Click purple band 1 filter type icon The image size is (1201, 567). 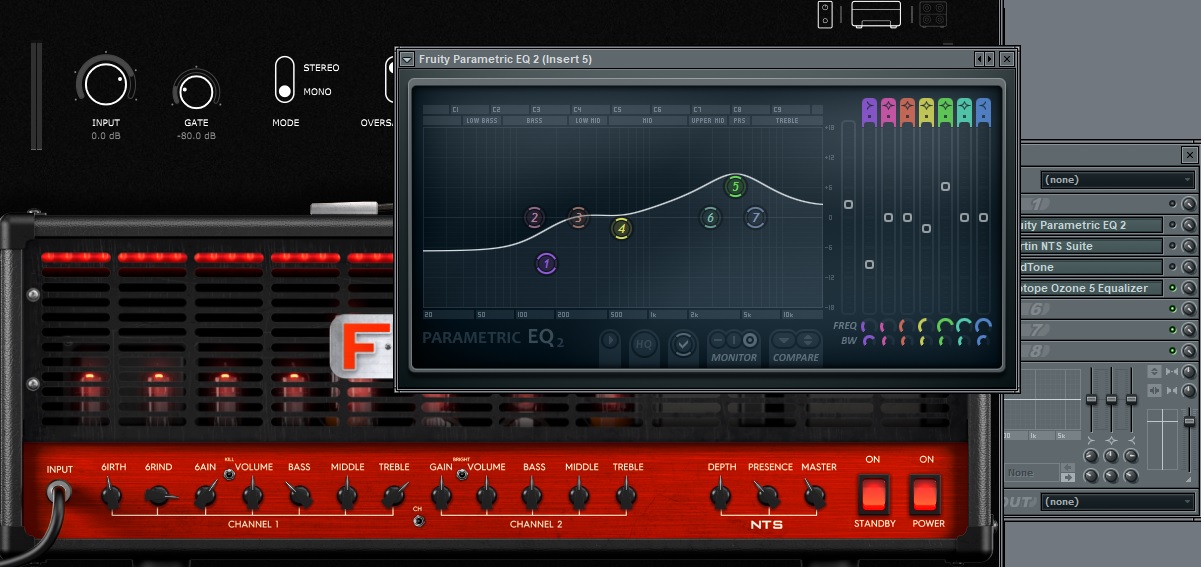[869, 108]
